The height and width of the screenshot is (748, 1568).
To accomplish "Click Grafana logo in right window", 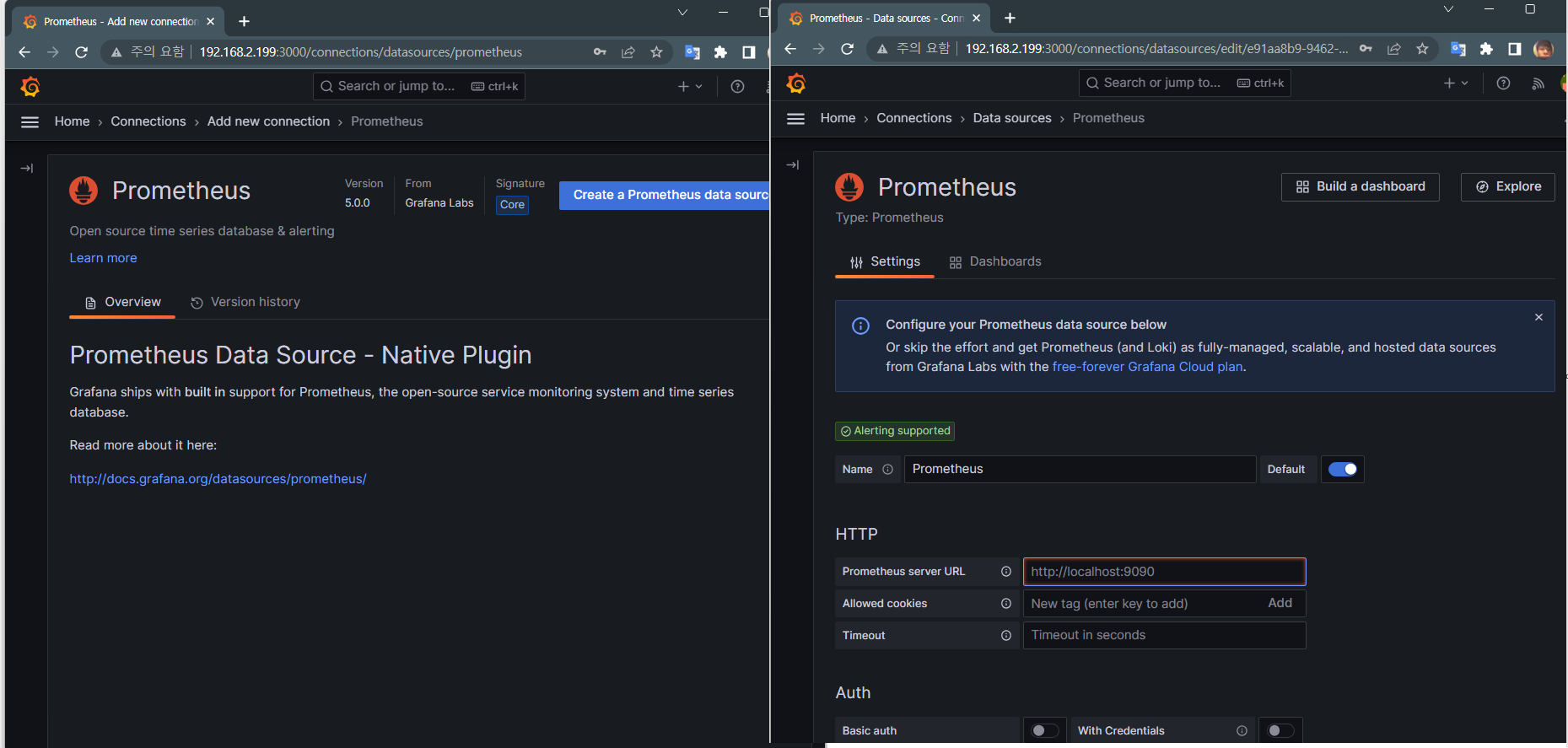I will click(796, 83).
